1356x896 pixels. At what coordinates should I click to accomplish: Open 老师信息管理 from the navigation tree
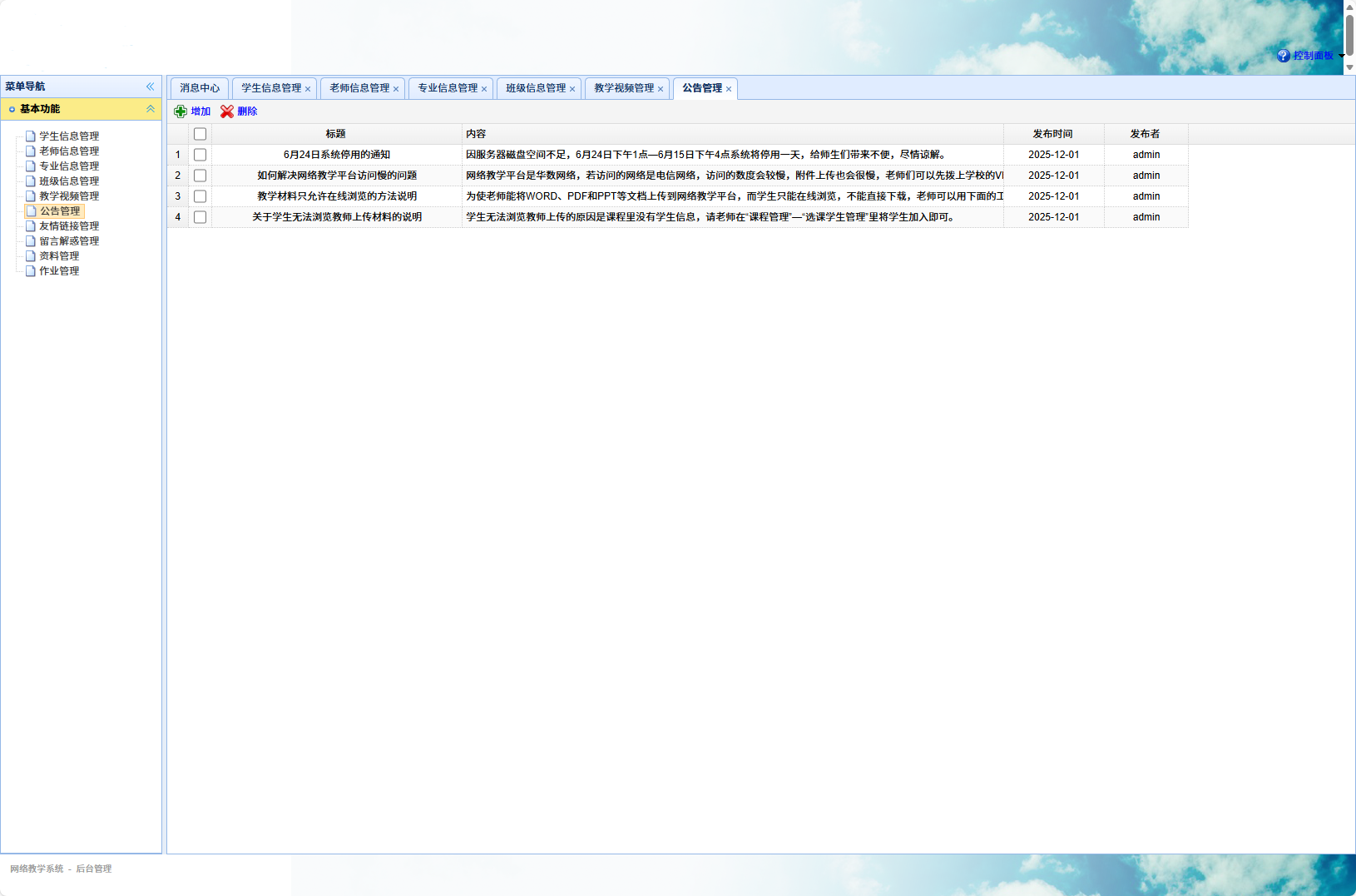click(x=69, y=151)
